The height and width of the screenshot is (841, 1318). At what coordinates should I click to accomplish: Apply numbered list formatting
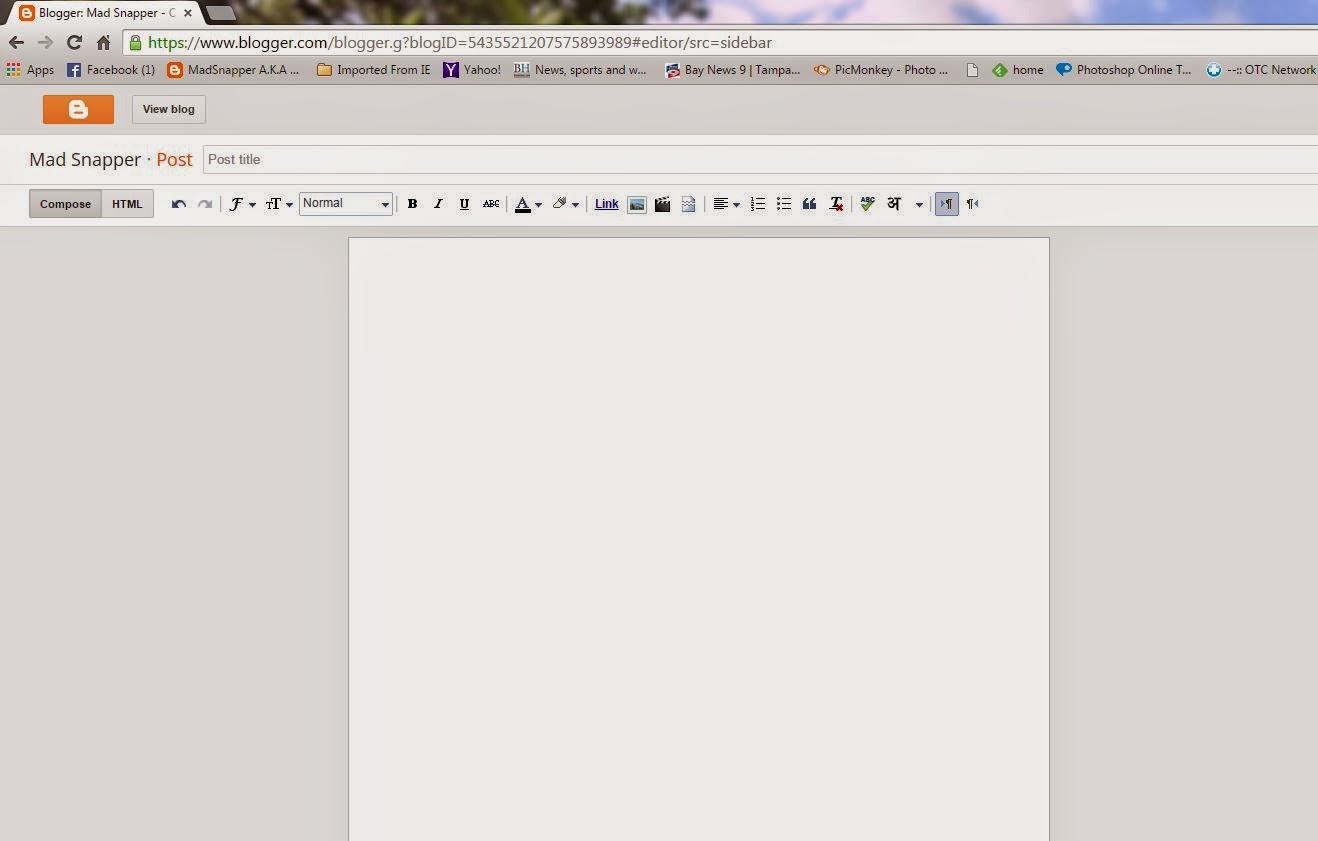[x=758, y=204]
